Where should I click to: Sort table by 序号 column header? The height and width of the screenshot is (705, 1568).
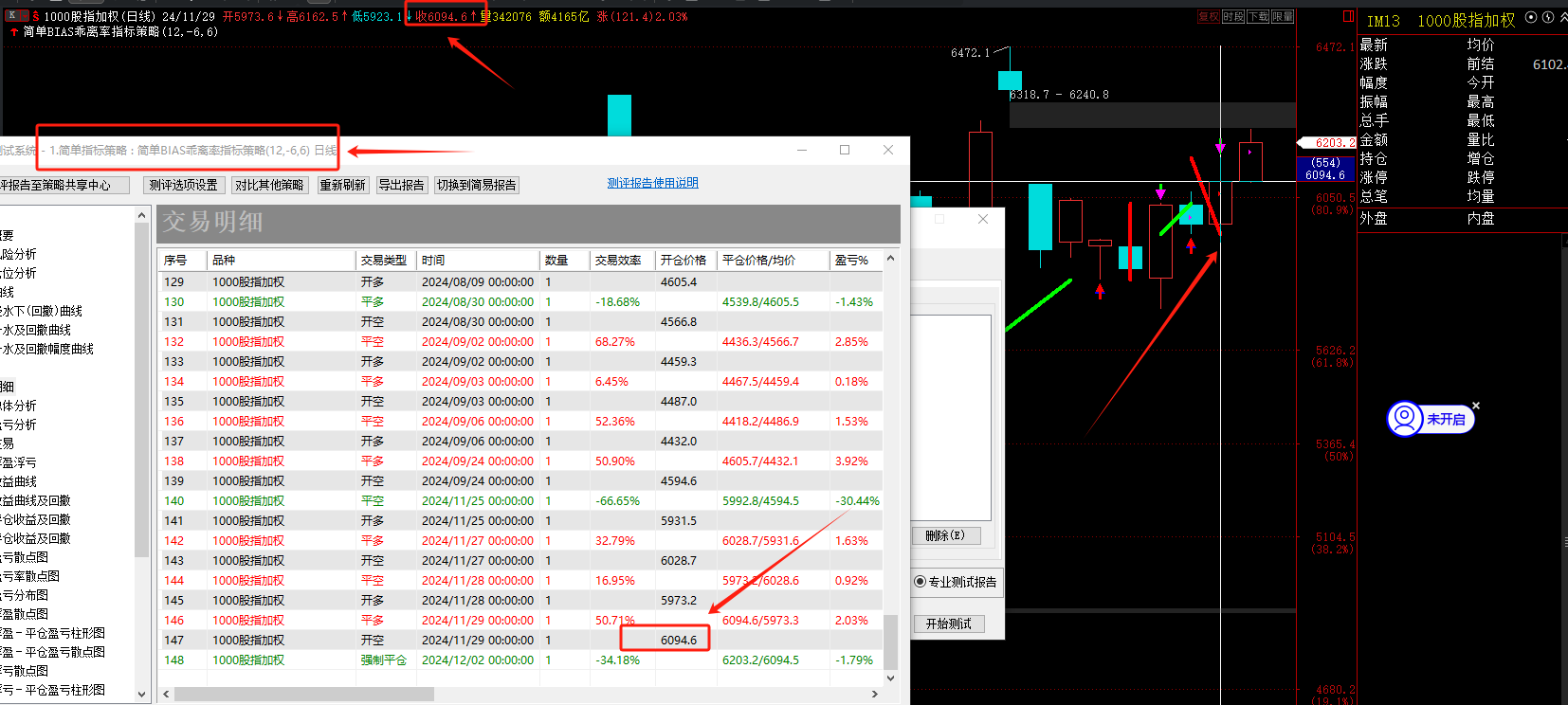[183, 260]
